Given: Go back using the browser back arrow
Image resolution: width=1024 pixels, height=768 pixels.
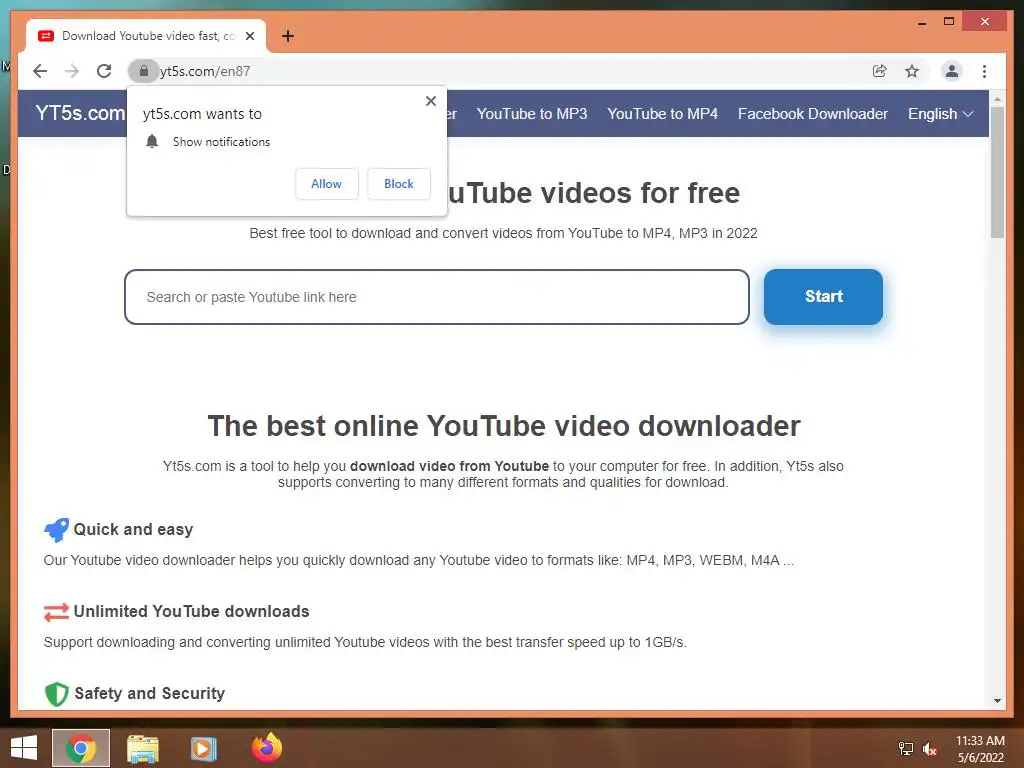Looking at the screenshot, I should point(40,71).
